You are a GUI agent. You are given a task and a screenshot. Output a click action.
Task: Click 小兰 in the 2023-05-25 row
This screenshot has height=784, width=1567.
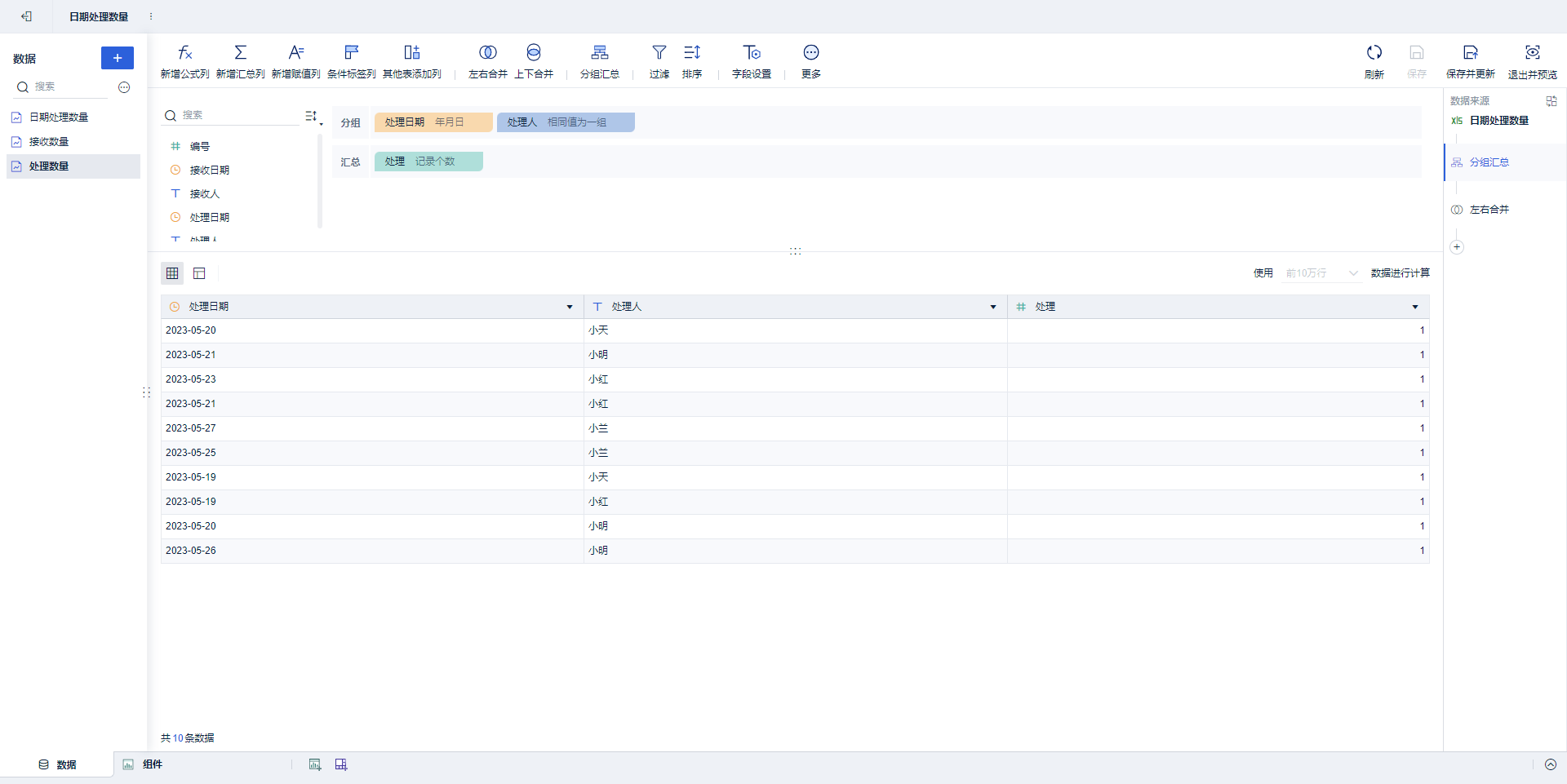click(598, 453)
